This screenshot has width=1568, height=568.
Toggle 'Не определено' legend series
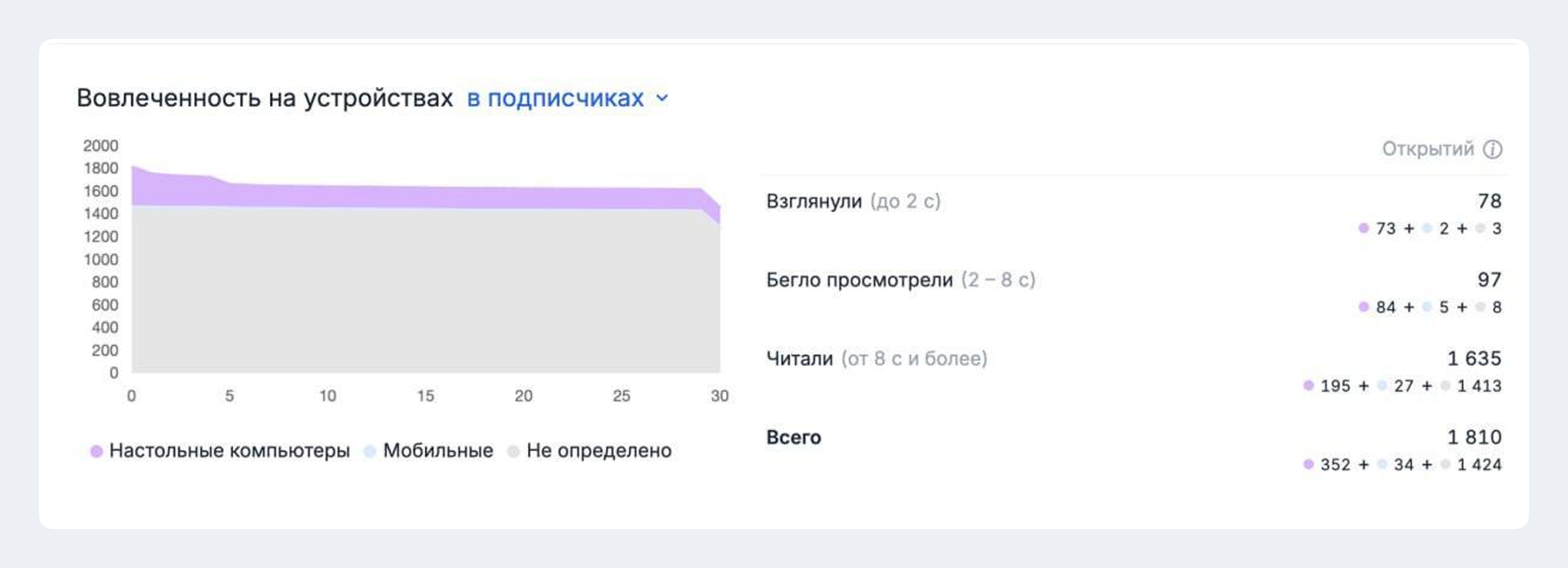[598, 450]
